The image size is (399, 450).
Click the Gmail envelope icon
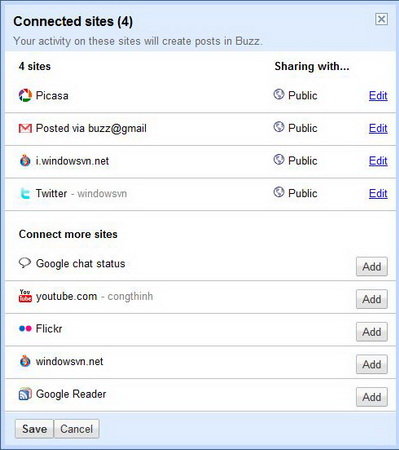[x=25, y=128]
